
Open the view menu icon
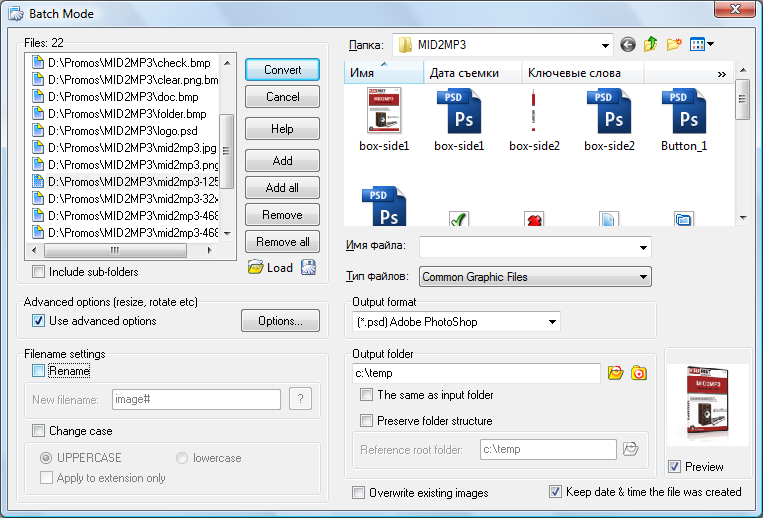[x=703, y=45]
